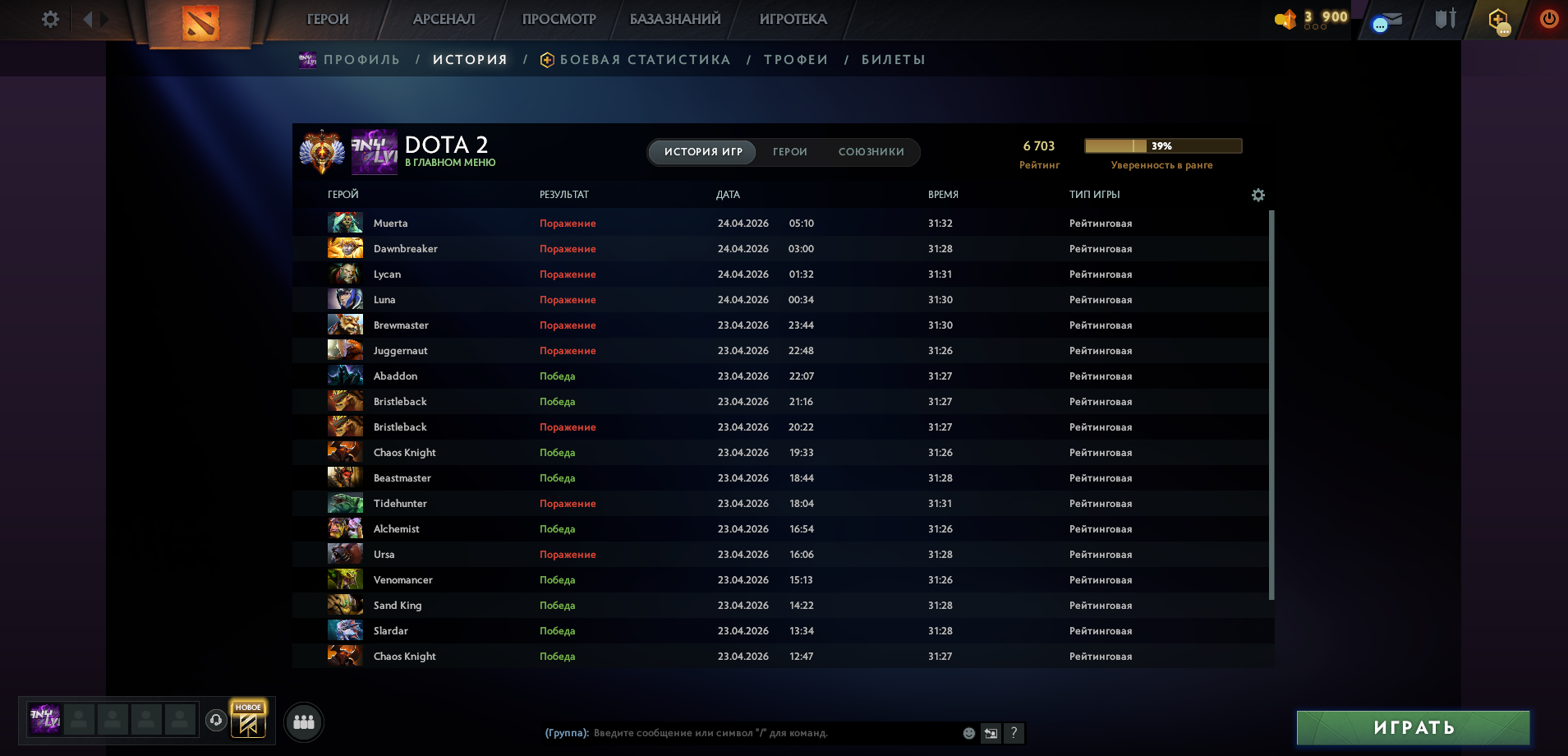The image size is (1568, 756).
Task: Click the Abaddon hero portrait
Action: tap(345, 376)
